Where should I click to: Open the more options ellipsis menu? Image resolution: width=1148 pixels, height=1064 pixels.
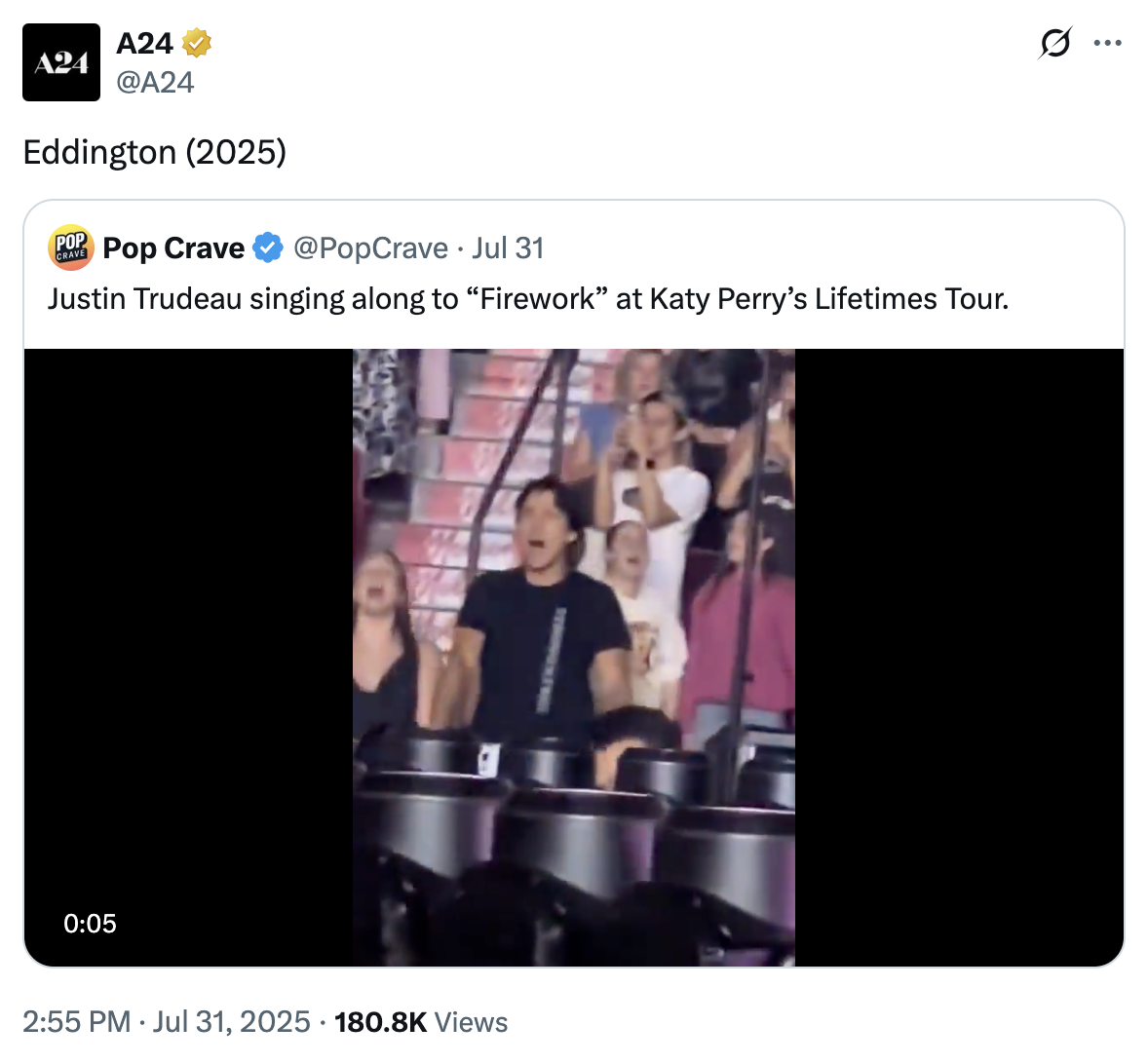click(1107, 43)
